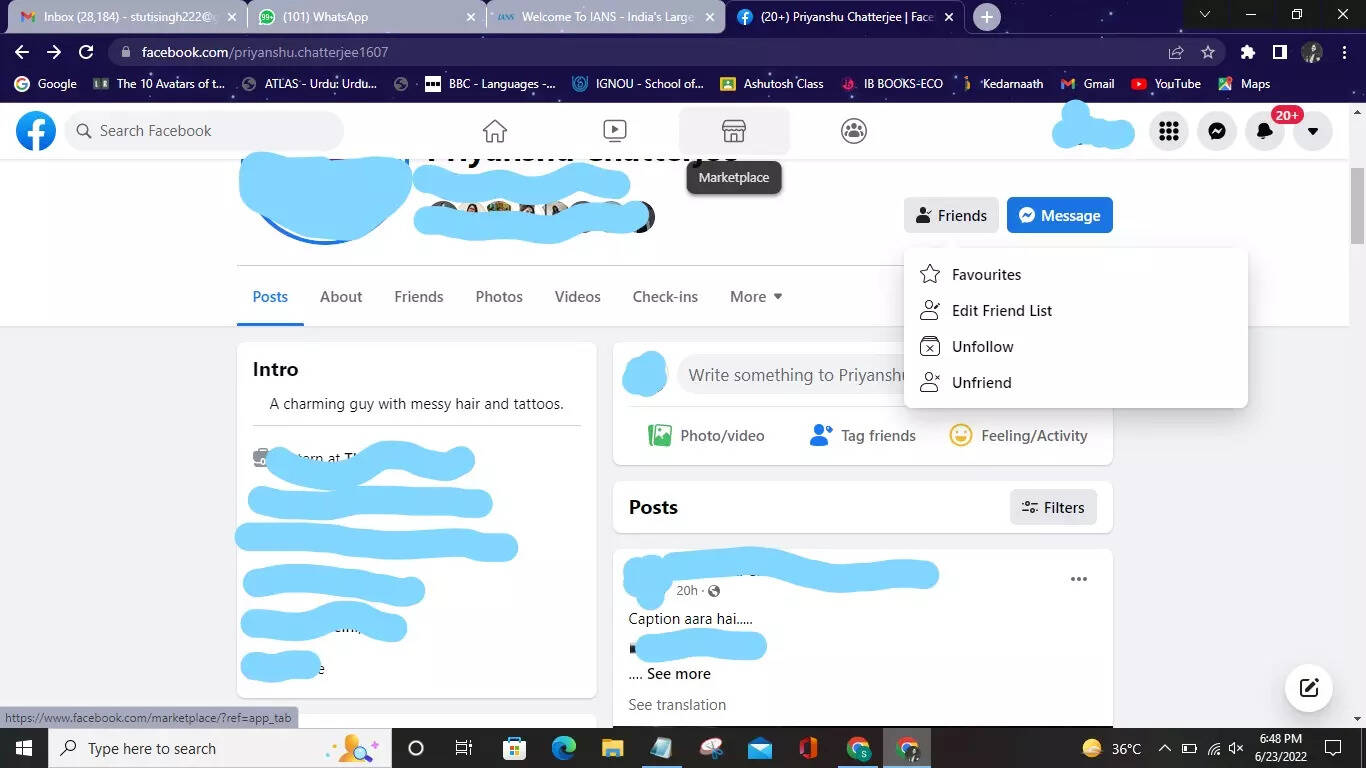Go to the Home feed icon
The image size is (1366, 768).
pyautogui.click(x=495, y=131)
